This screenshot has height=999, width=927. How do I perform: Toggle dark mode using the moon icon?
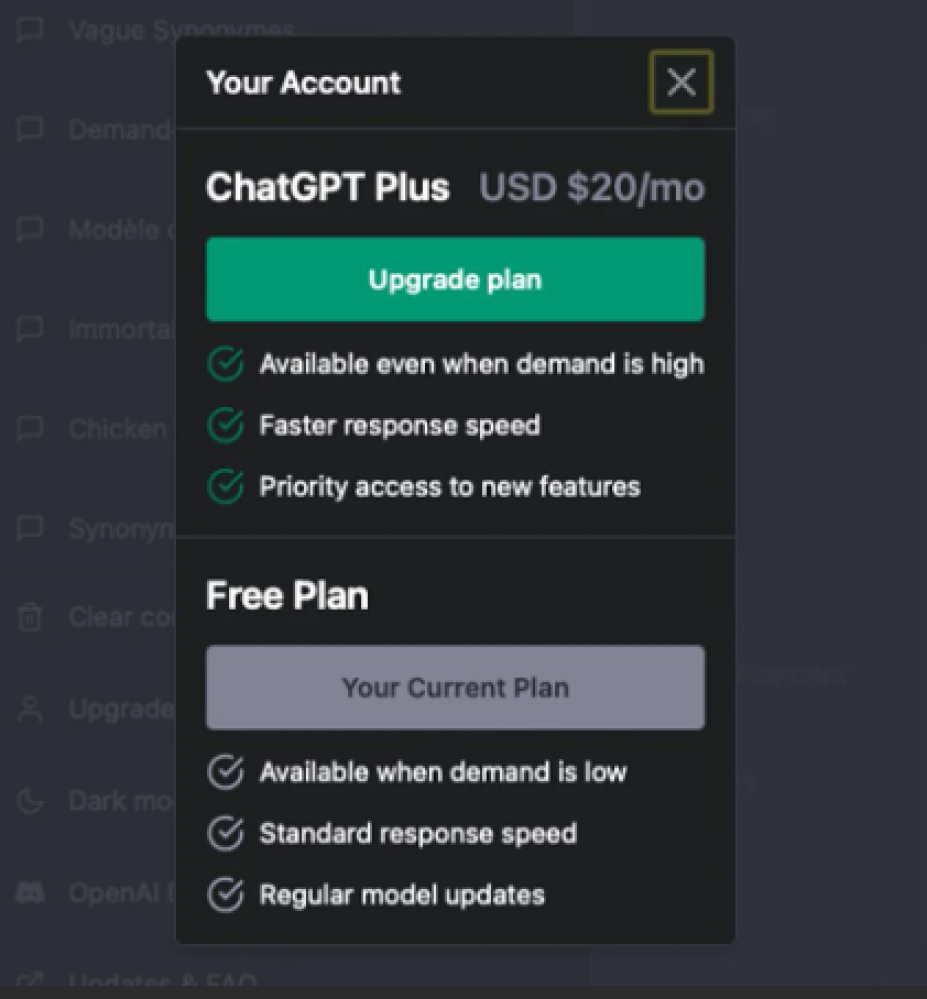pos(29,801)
